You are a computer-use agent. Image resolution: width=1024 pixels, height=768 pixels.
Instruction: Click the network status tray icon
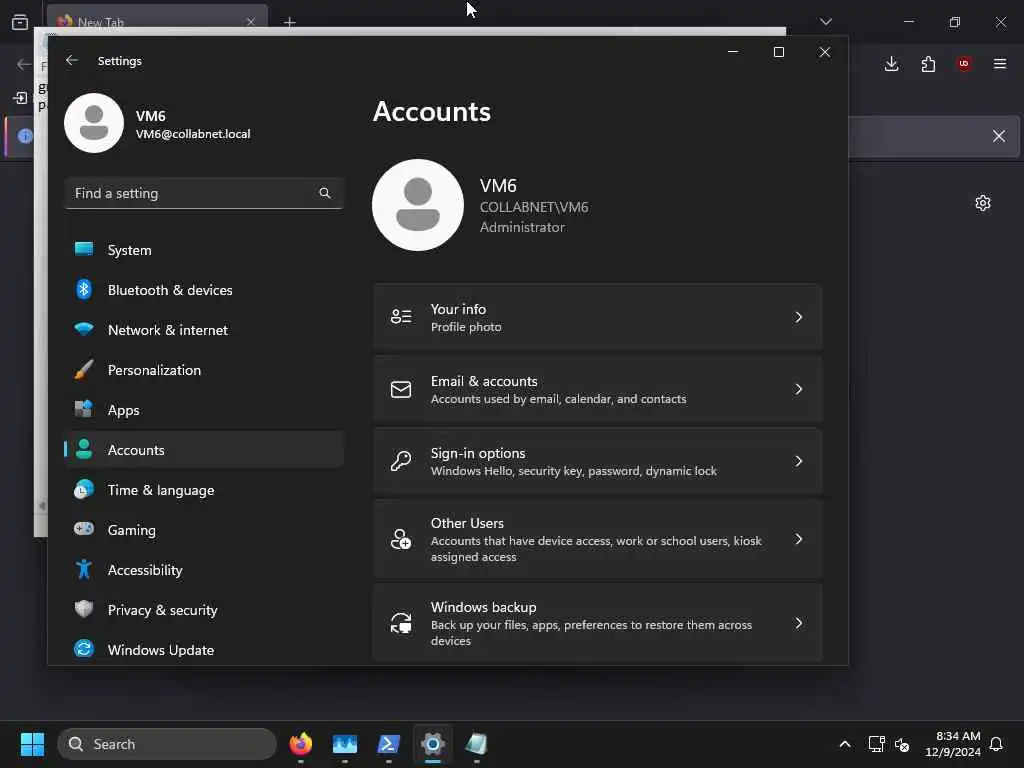[876, 744]
